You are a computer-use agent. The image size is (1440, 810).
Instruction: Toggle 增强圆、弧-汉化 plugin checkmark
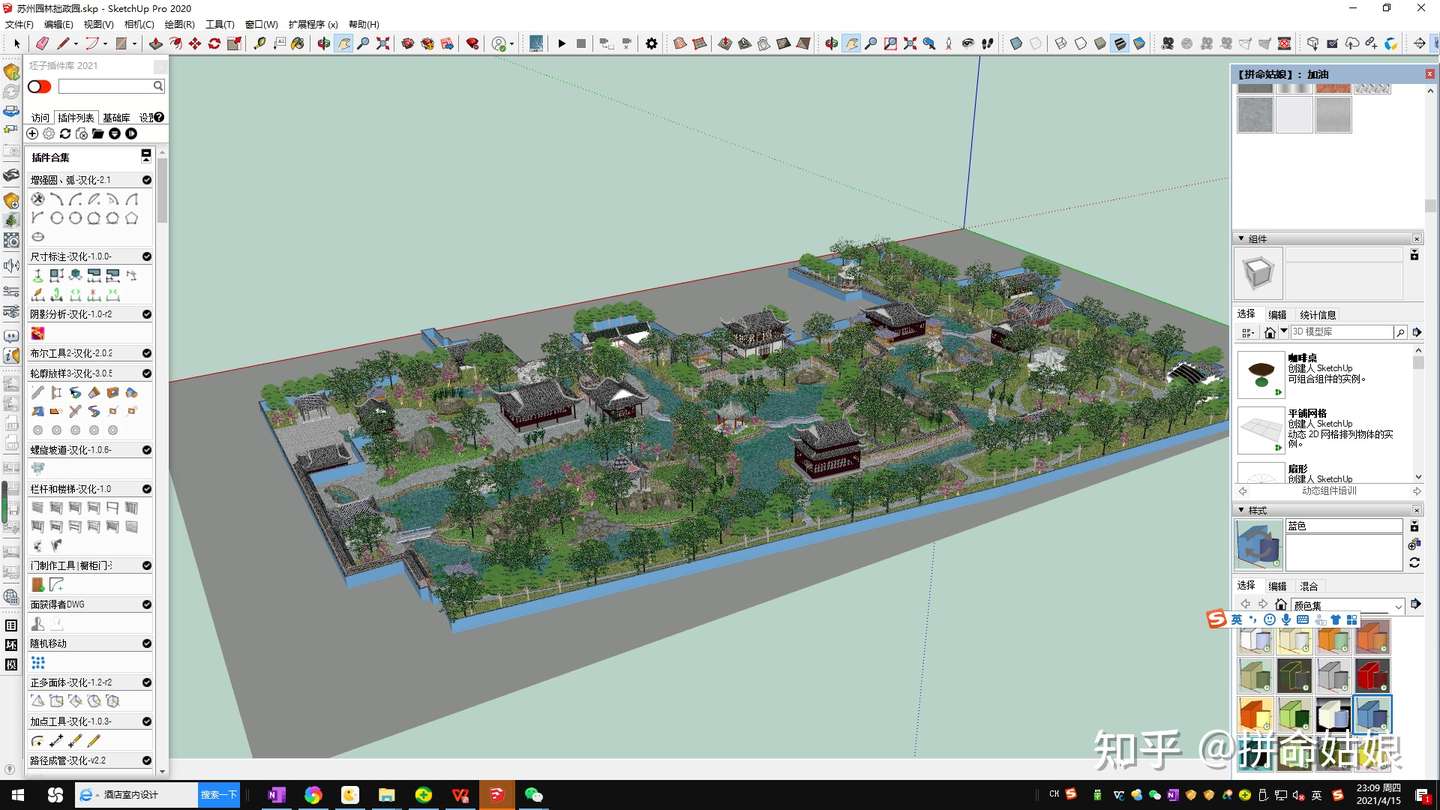pyautogui.click(x=147, y=180)
